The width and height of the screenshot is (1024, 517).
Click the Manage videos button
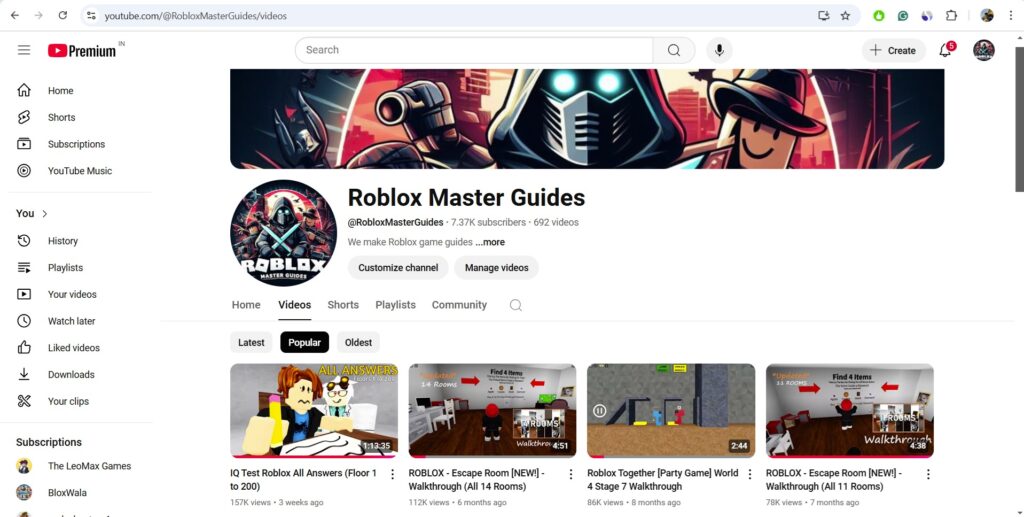pyautogui.click(x=496, y=268)
